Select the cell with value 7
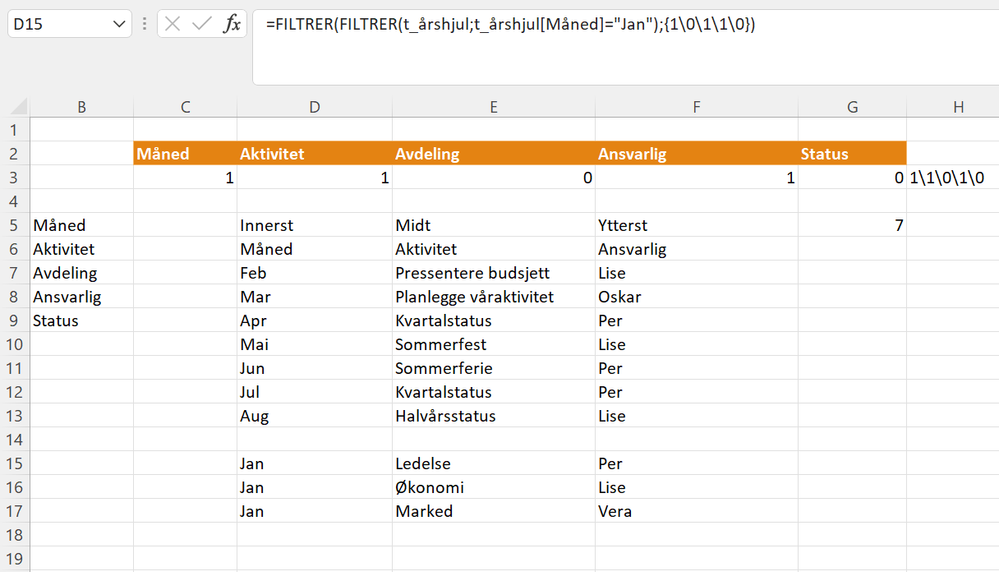Image resolution: width=999 pixels, height=572 pixels. click(x=851, y=226)
